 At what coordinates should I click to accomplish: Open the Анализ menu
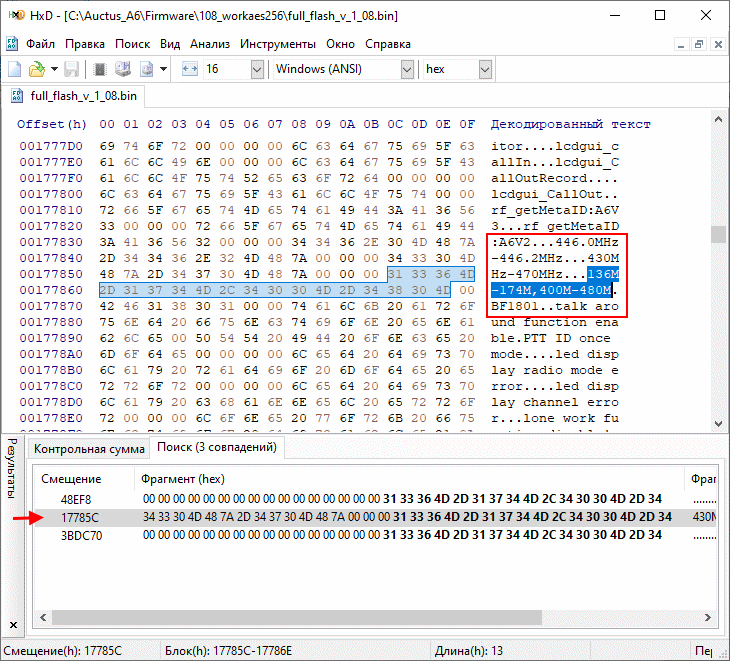[210, 44]
